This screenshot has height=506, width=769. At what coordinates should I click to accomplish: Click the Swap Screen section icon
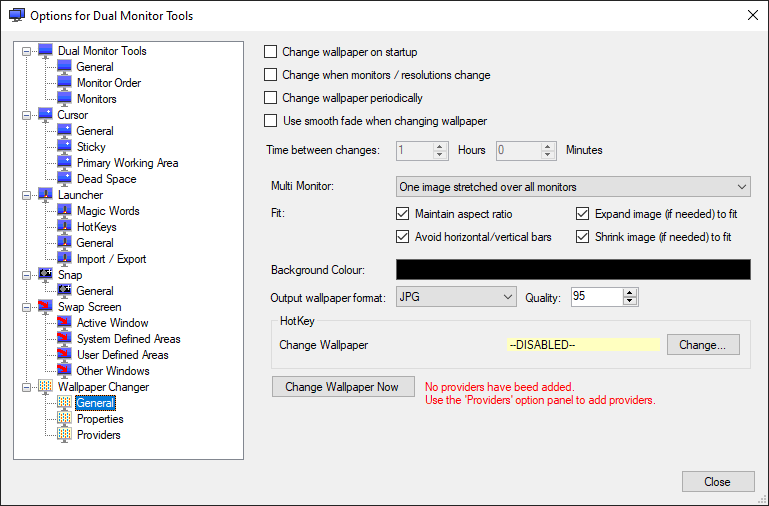click(46, 306)
